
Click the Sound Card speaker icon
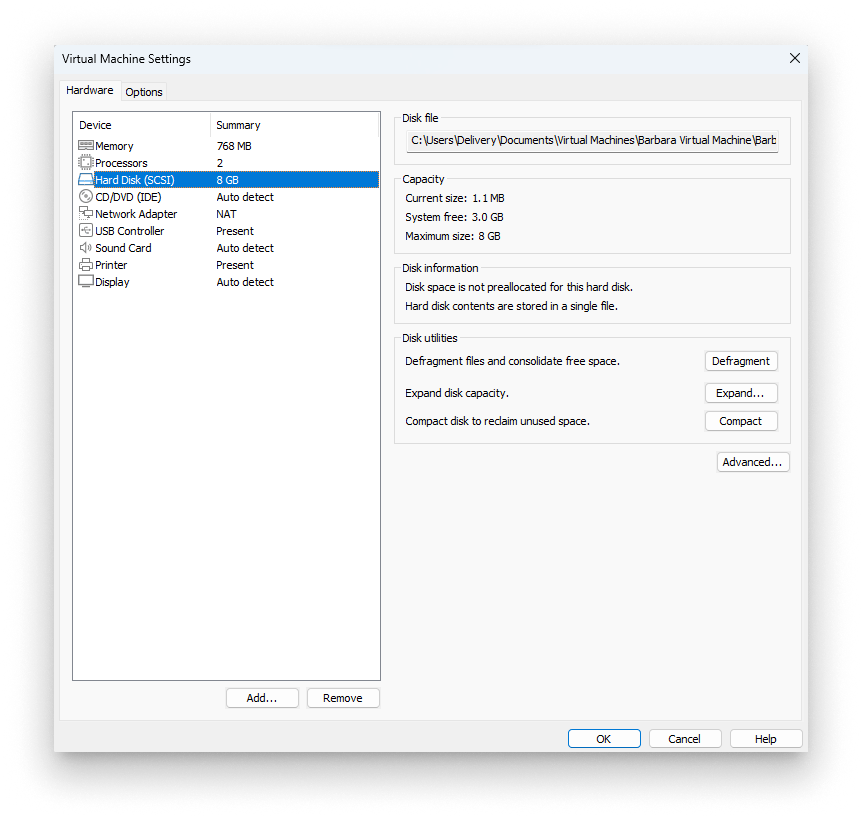click(x=86, y=248)
